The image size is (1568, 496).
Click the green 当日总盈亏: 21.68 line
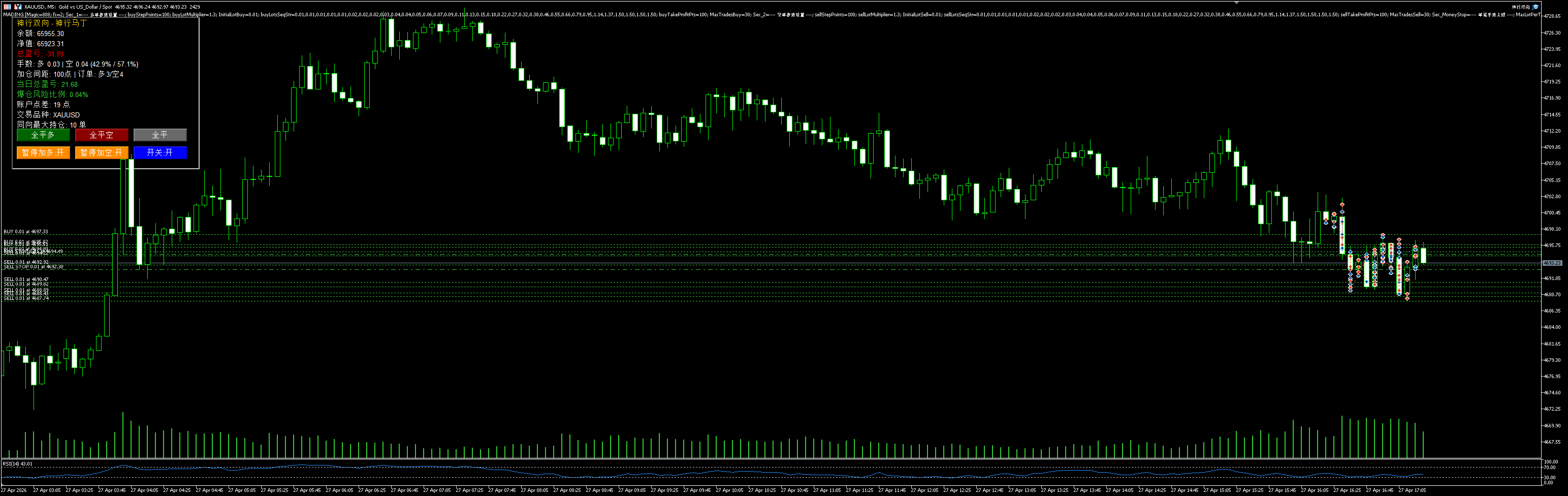pyautogui.click(x=47, y=84)
